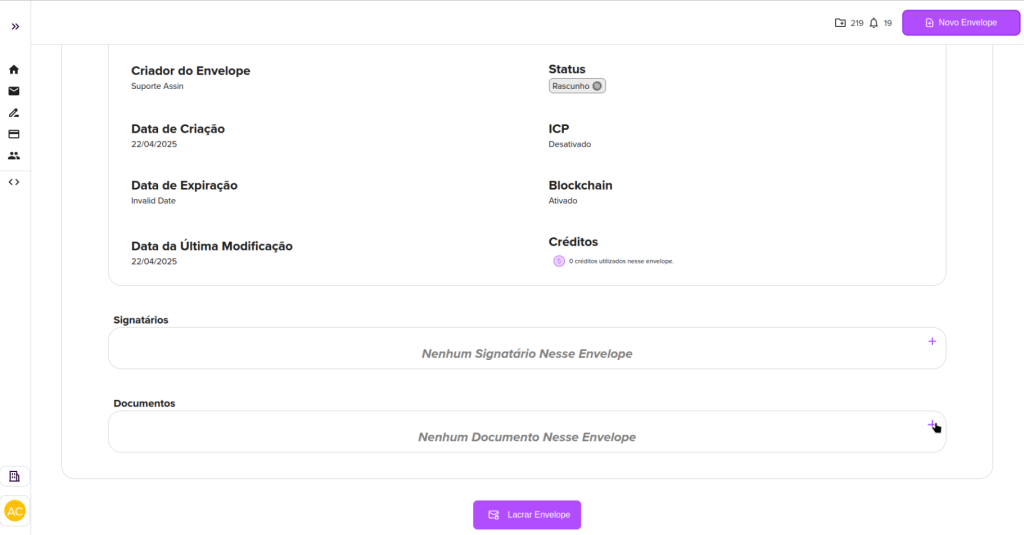This screenshot has width=1024, height=535.
Task: Open the envelopes mail icon in sidebar
Action: coord(14,91)
